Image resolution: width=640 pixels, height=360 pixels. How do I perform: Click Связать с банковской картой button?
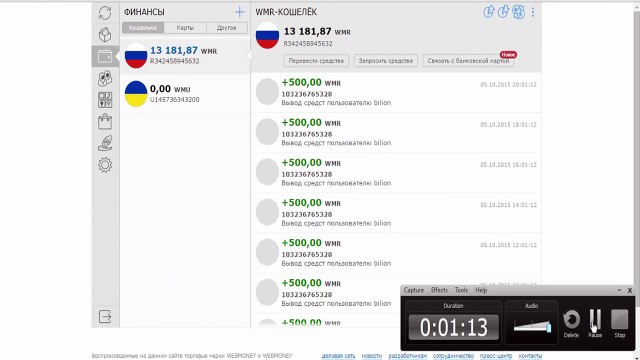coord(468,61)
